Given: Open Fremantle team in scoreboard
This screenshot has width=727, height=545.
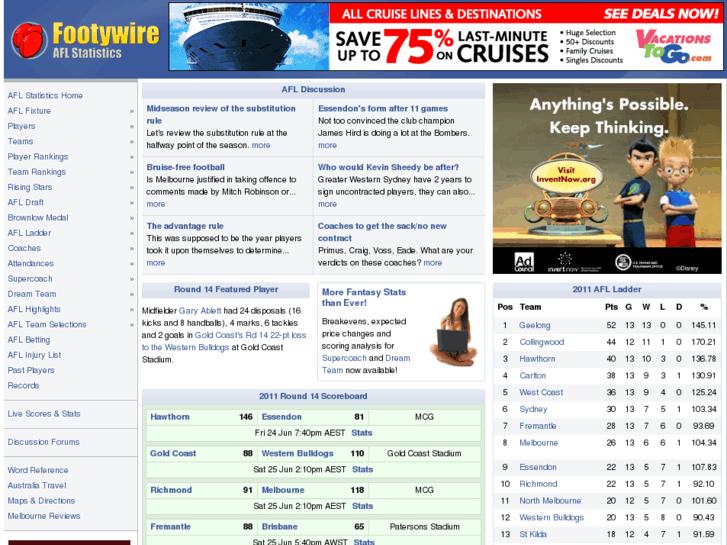Looking at the screenshot, I should click(170, 526).
